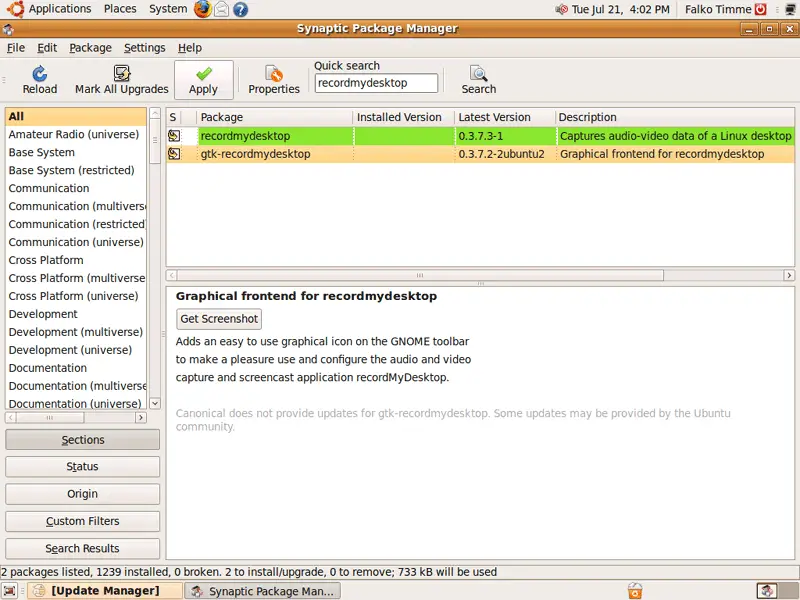
Task: Select the All section
Action: (x=76, y=116)
